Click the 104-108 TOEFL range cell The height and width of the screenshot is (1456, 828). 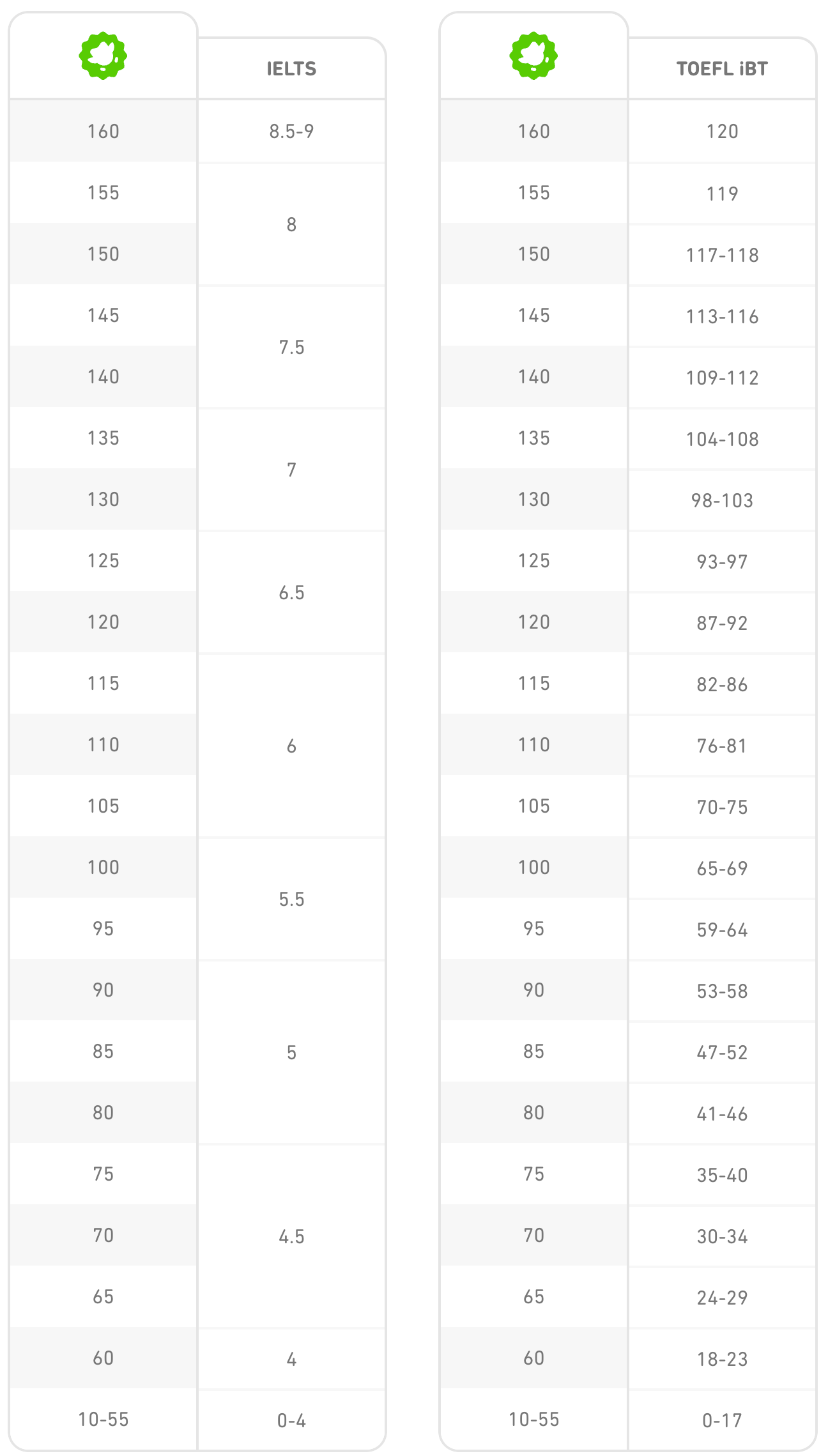pyautogui.click(x=722, y=440)
